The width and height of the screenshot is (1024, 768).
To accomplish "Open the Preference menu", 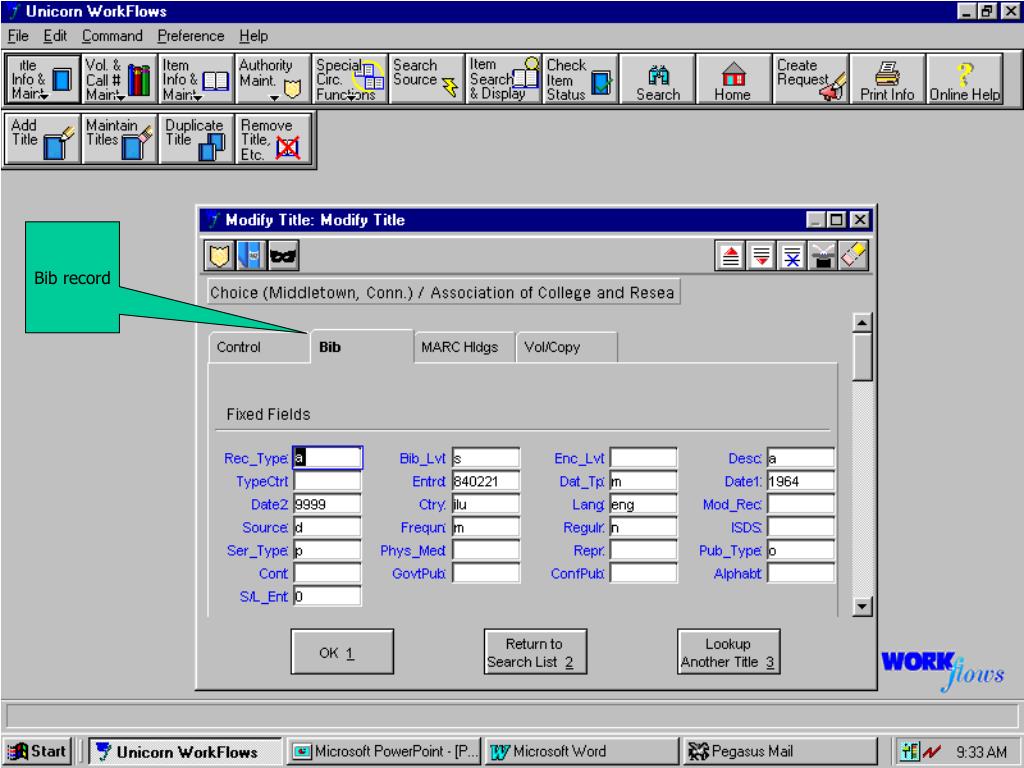I will pos(191,36).
